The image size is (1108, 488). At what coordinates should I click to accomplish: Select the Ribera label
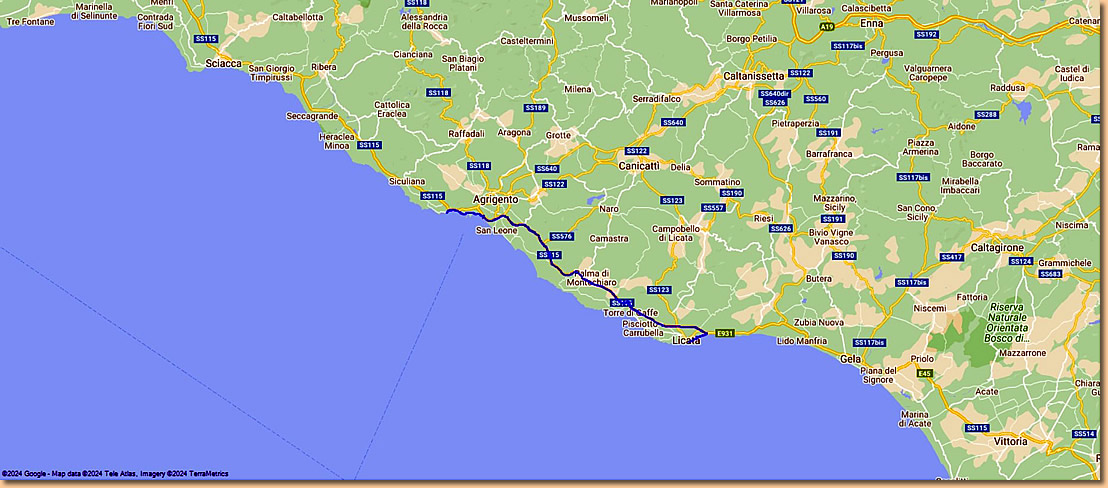[x=324, y=67]
